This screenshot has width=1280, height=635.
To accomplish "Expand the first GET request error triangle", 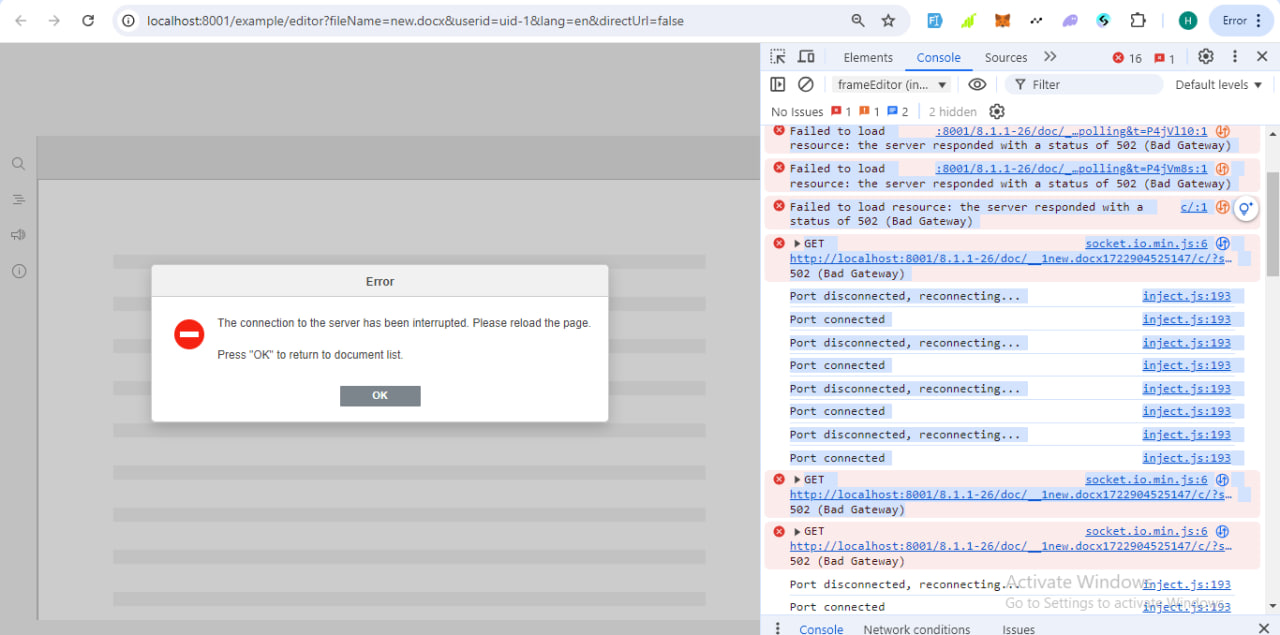I will (x=797, y=244).
